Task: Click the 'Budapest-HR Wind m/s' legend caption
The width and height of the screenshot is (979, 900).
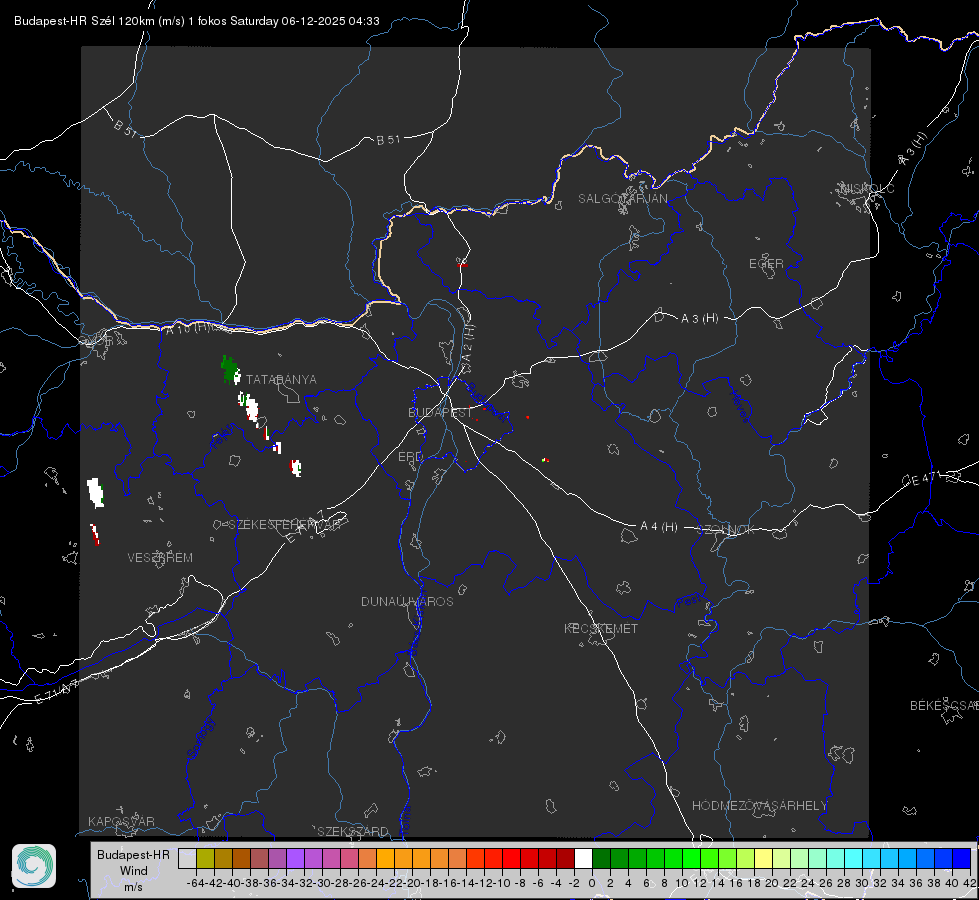Action: pos(134,870)
